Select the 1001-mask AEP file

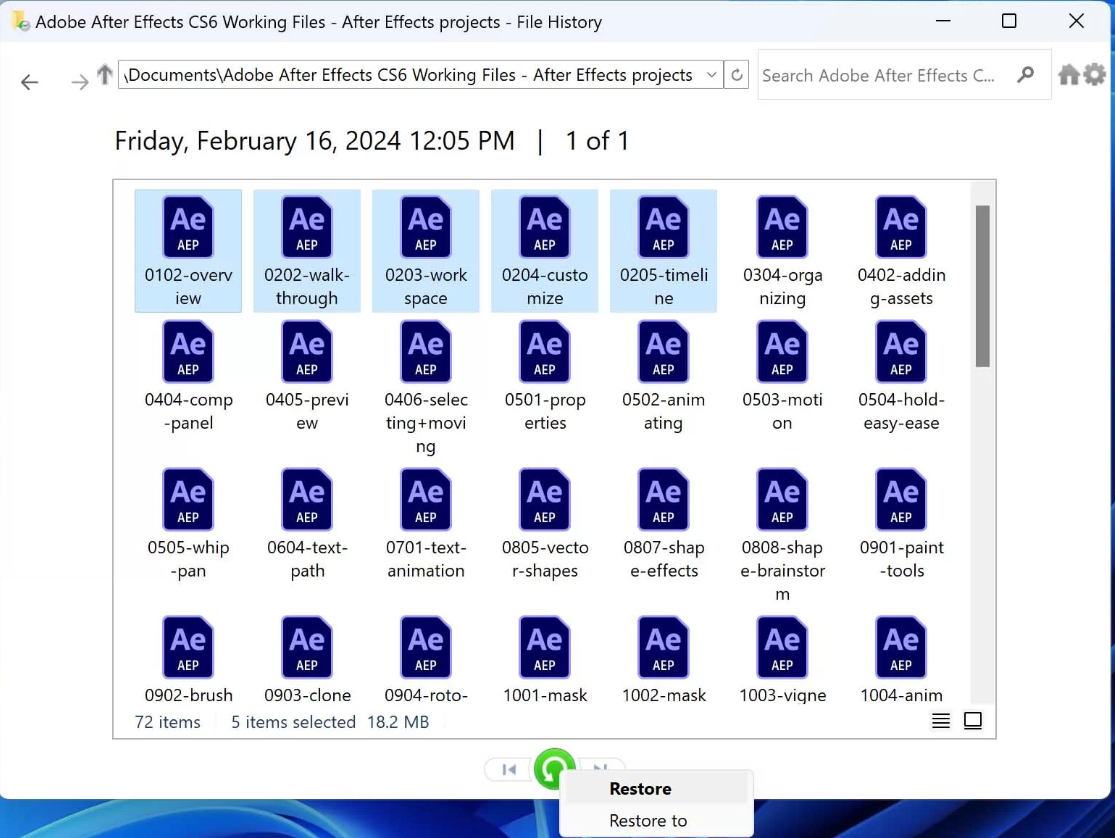[x=544, y=659]
